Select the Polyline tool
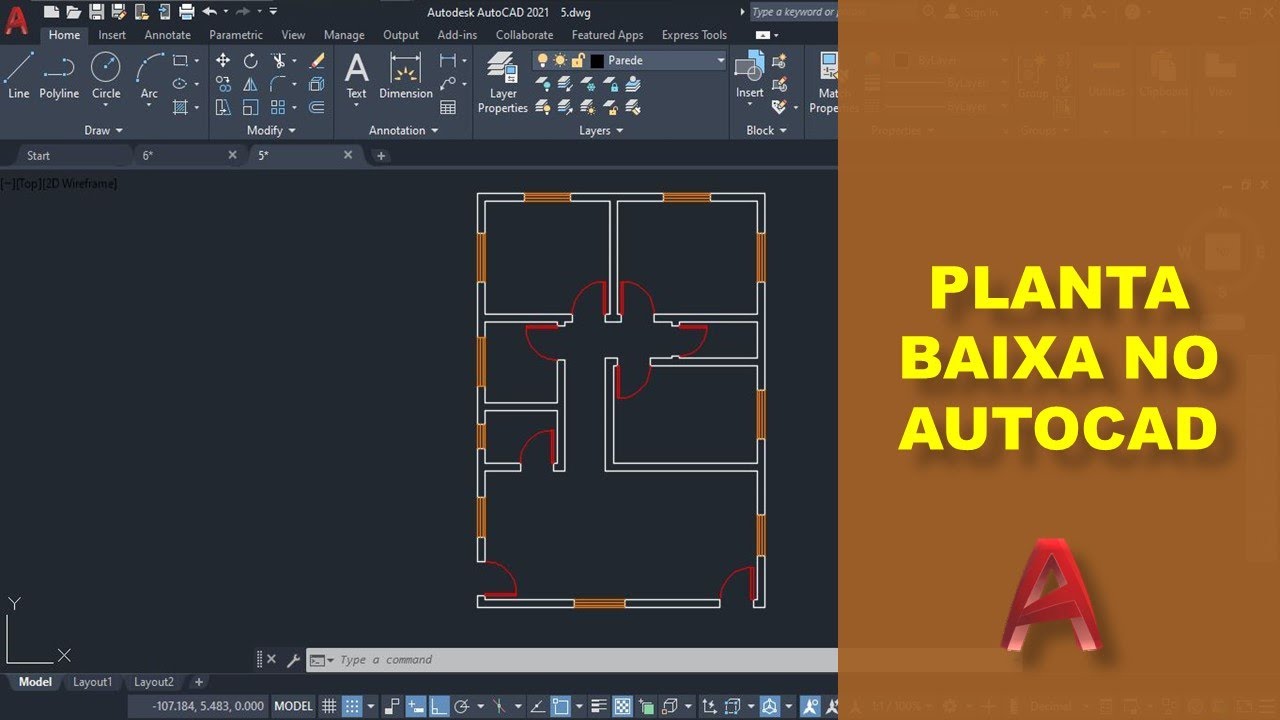This screenshot has width=1280, height=720. pyautogui.click(x=59, y=76)
